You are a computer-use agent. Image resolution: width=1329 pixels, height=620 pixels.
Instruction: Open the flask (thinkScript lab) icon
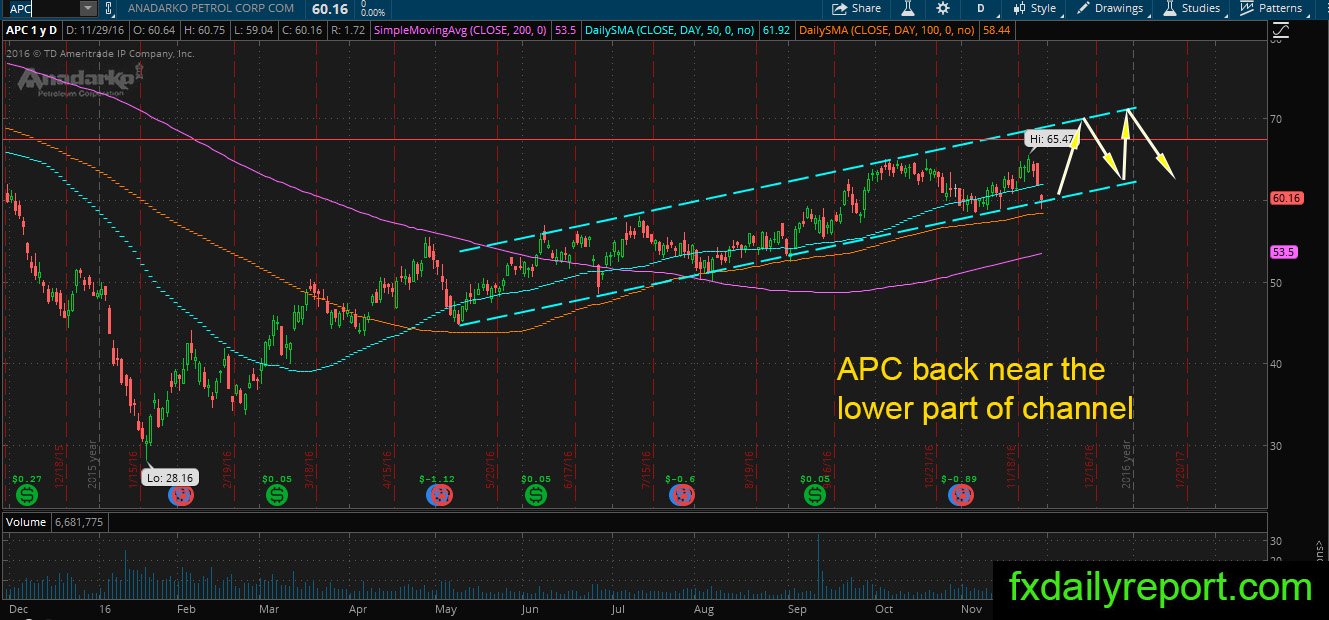click(909, 8)
